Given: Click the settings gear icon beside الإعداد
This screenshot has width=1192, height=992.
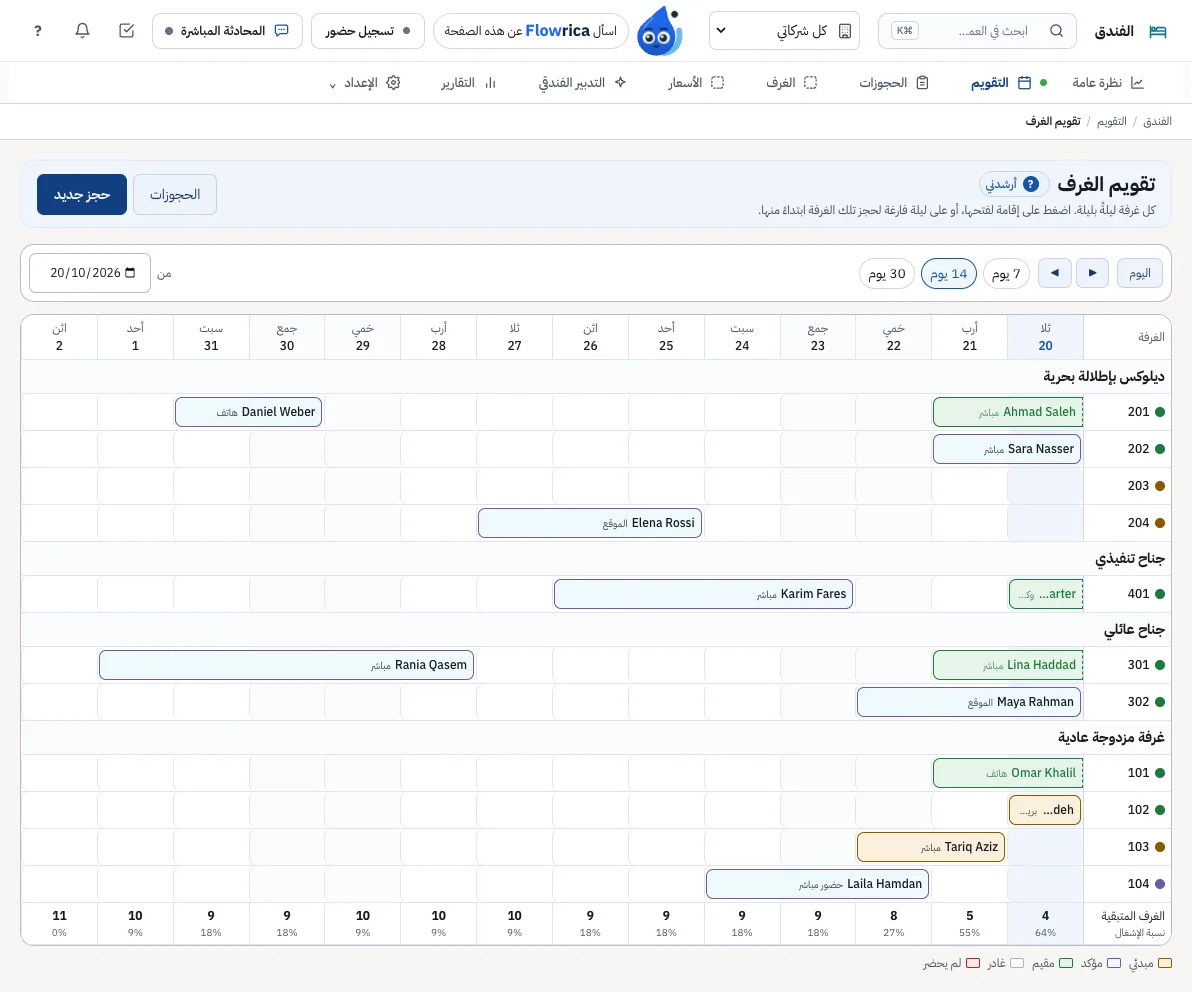Looking at the screenshot, I should pos(393,83).
